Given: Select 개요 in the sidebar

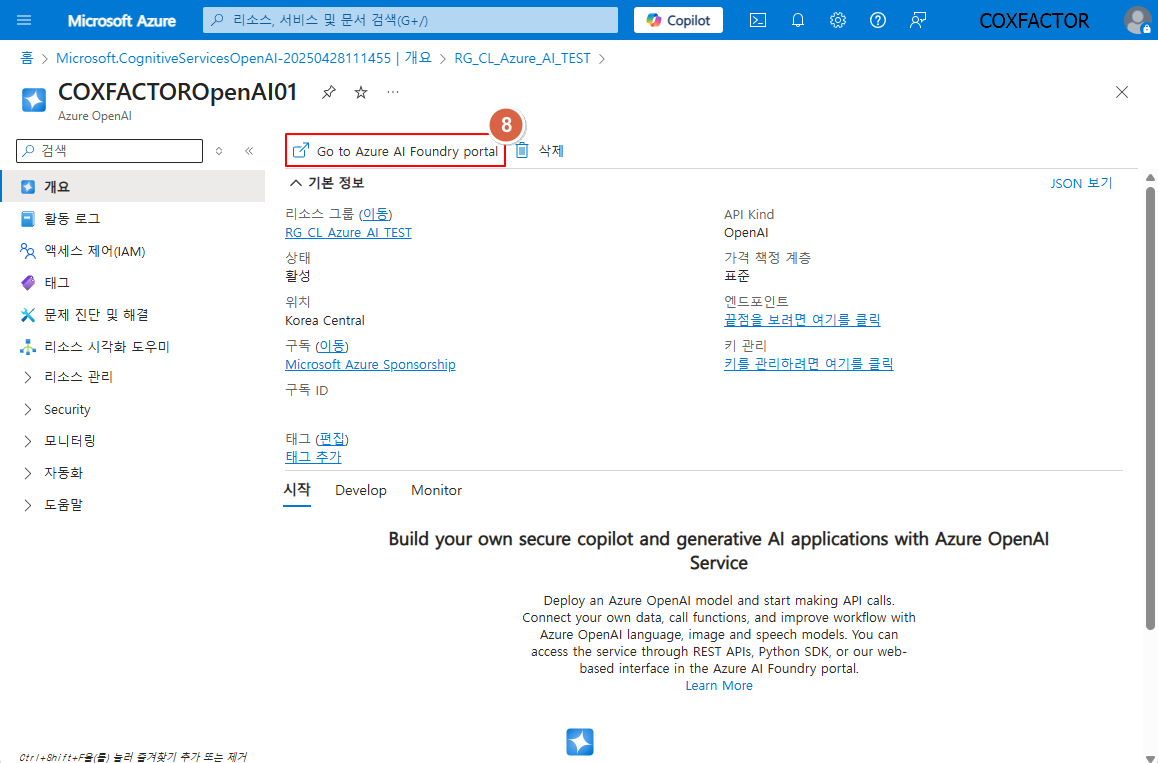Looking at the screenshot, I should pyautogui.click(x=133, y=187).
